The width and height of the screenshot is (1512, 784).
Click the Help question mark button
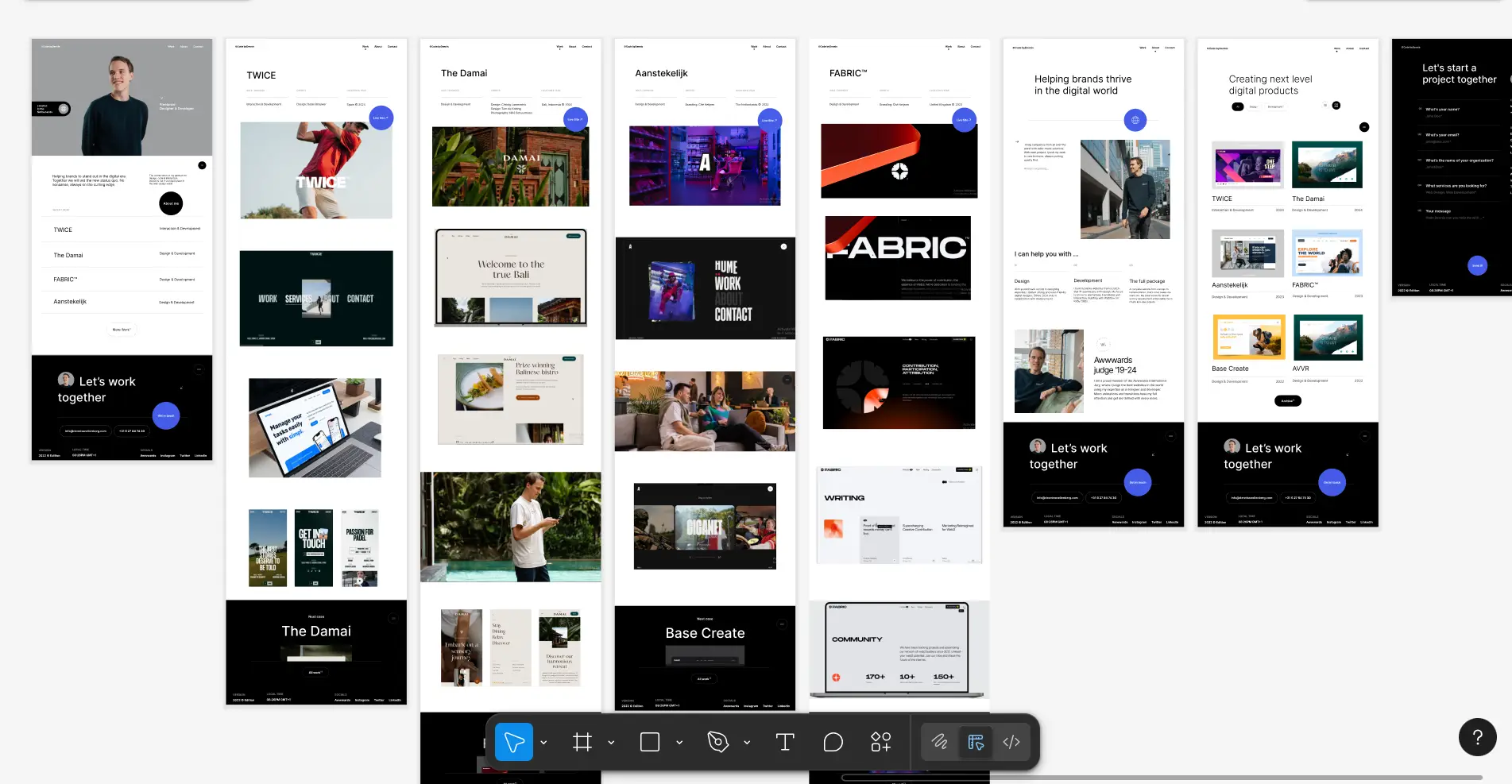1477,737
